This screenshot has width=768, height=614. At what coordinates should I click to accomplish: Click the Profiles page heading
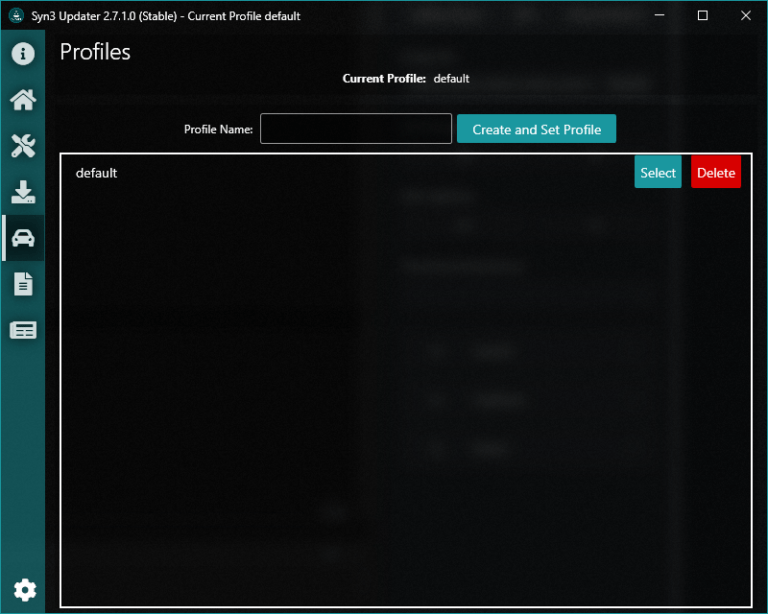95,52
